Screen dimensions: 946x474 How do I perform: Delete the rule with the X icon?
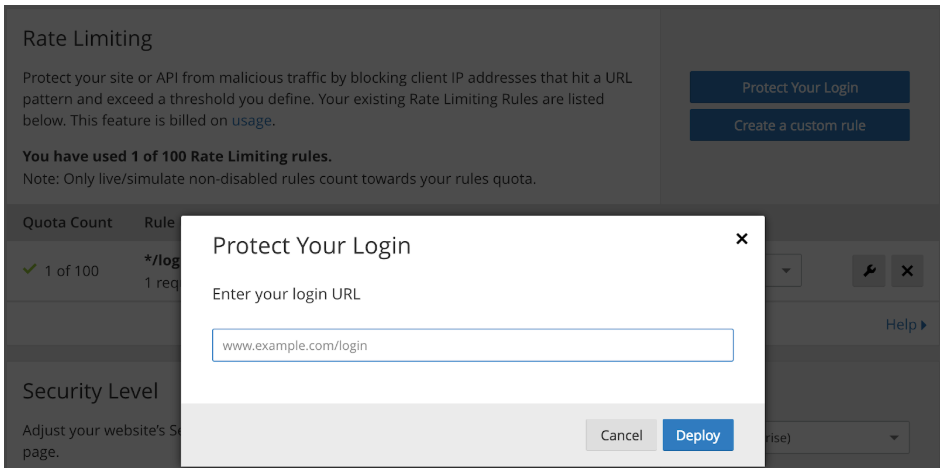(x=907, y=271)
